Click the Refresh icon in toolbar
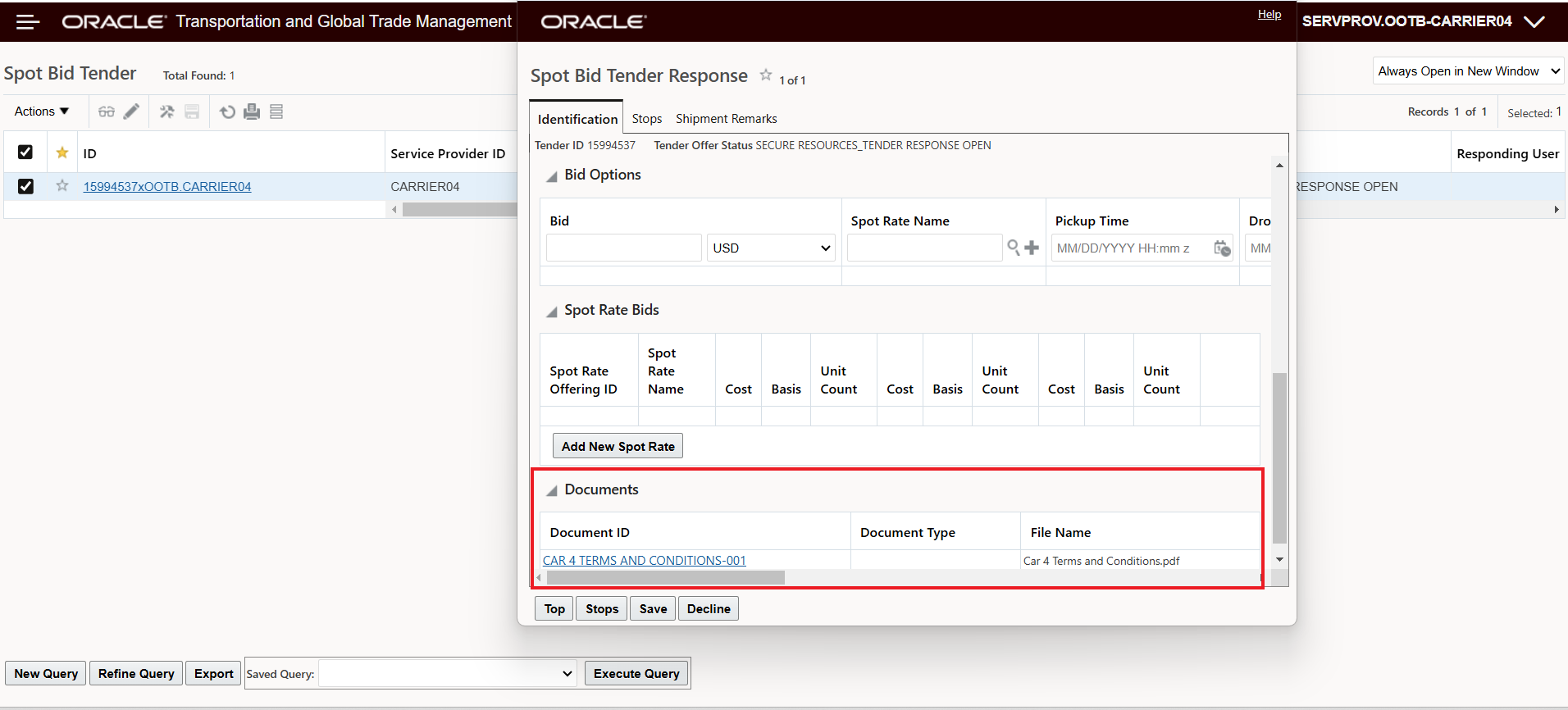1568x710 pixels. [228, 112]
